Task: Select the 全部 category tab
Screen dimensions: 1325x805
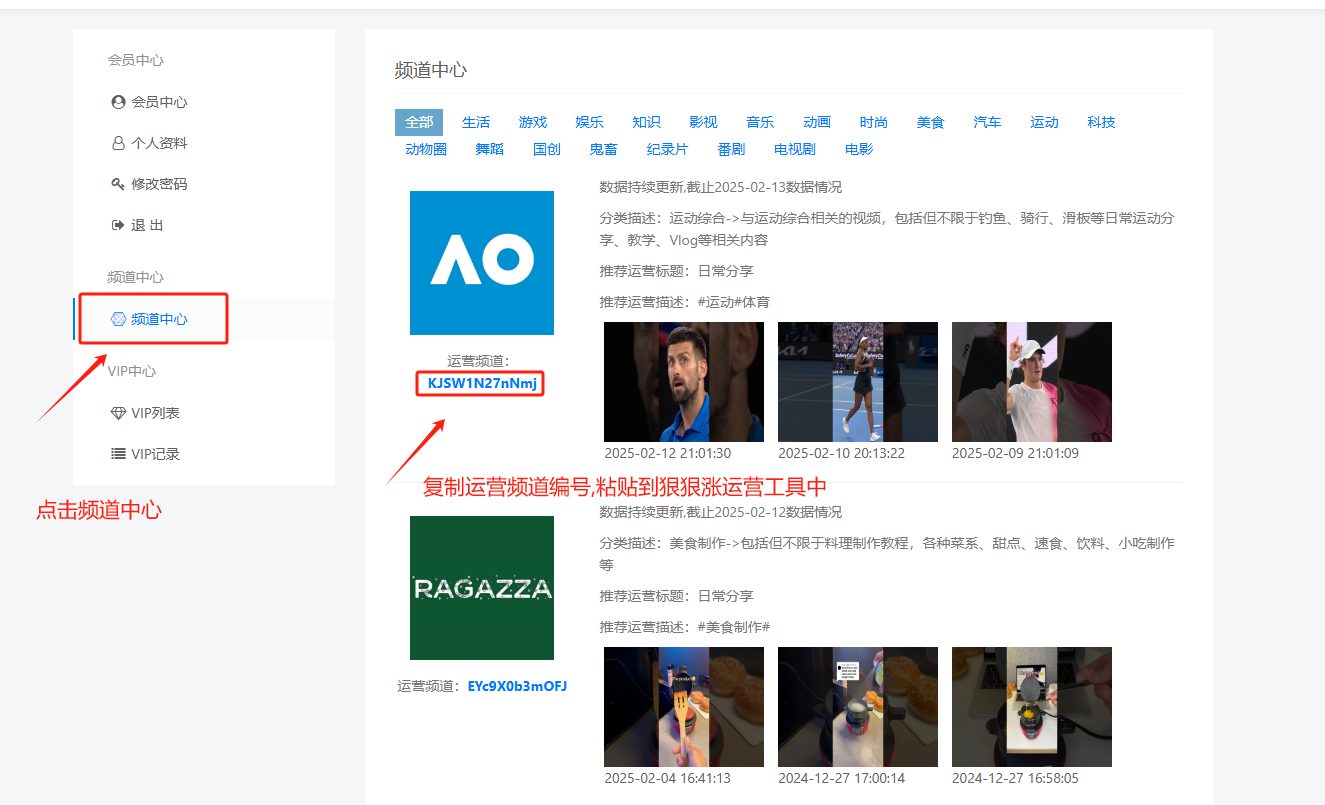Action: click(419, 122)
